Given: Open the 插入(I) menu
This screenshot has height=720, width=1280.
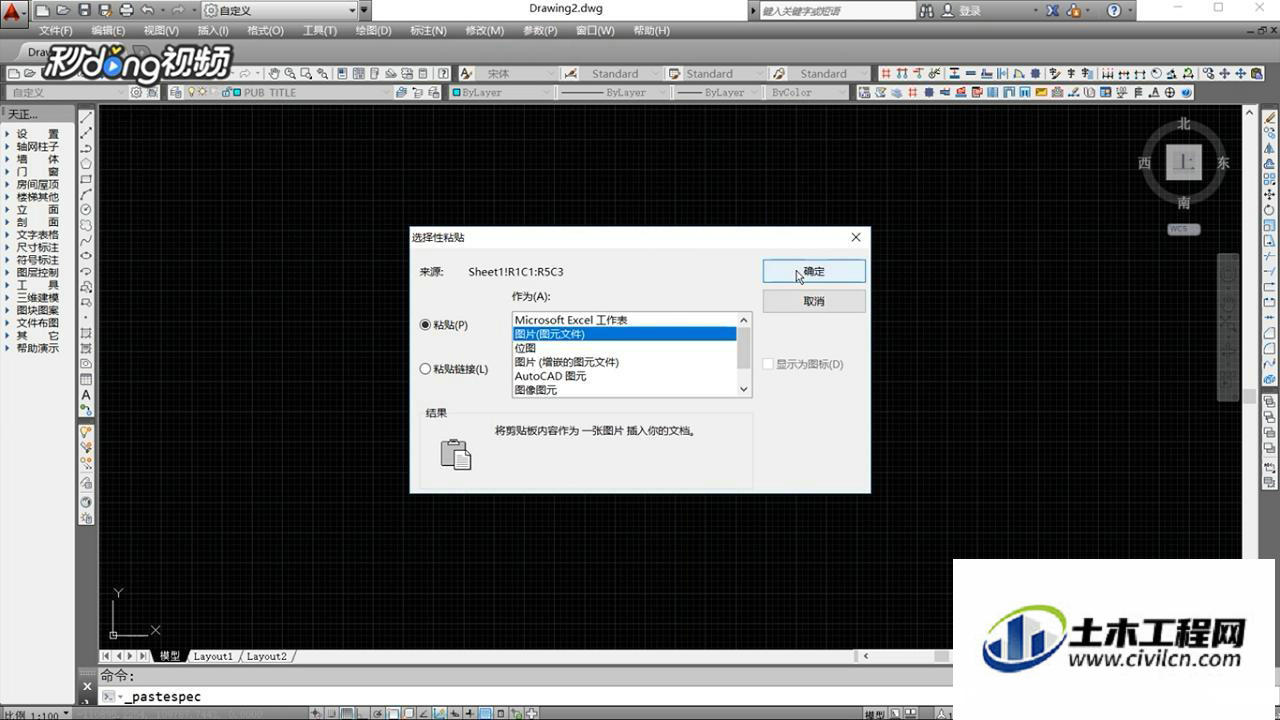Looking at the screenshot, I should pyautogui.click(x=212, y=30).
